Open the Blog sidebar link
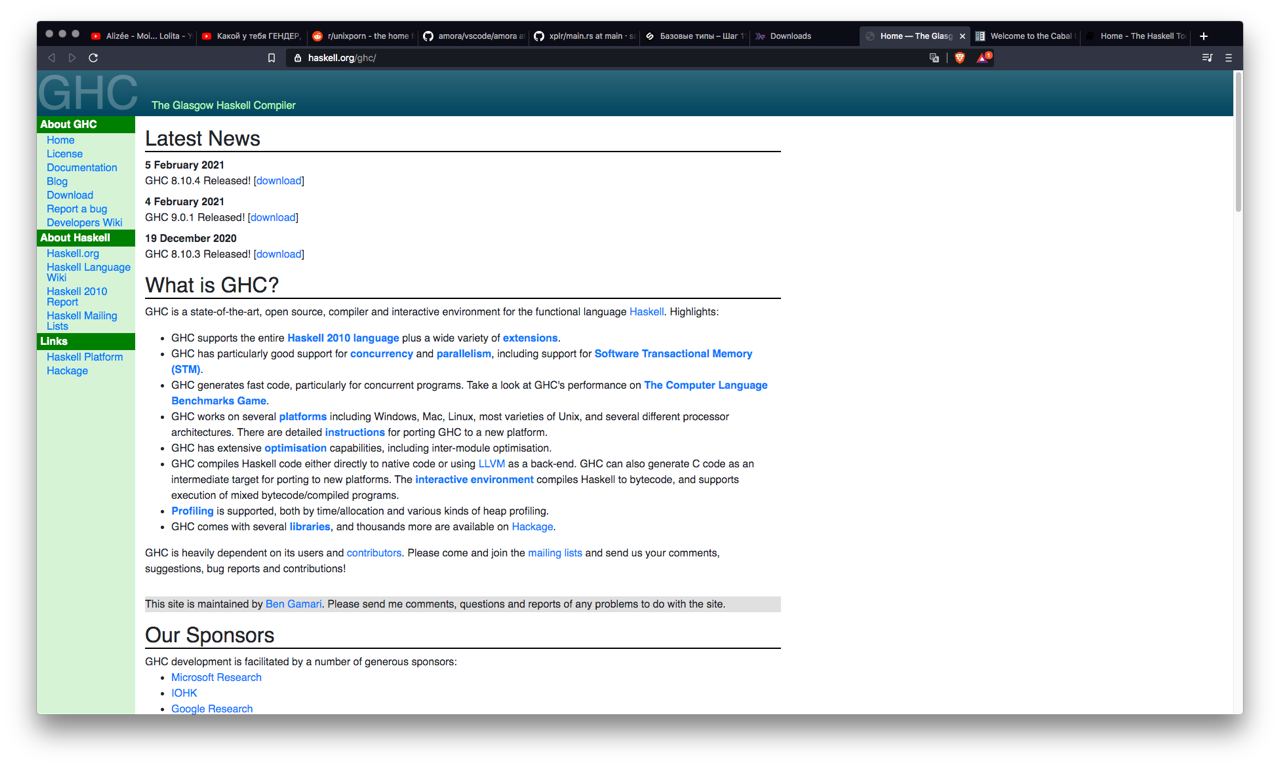This screenshot has width=1280, height=767. (57, 182)
